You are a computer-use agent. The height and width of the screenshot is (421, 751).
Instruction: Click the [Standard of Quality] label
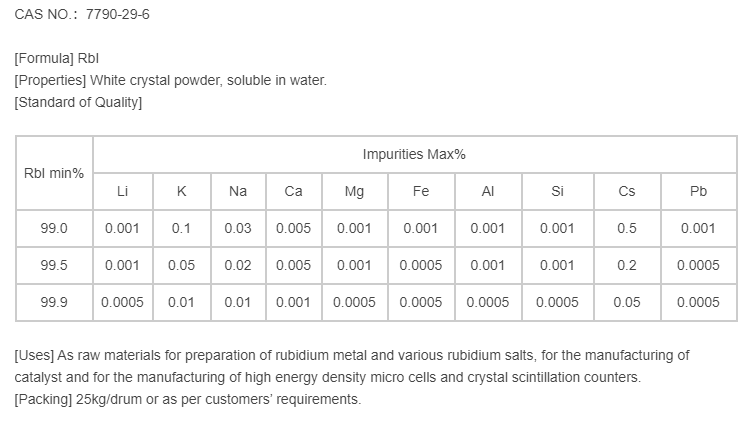[78, 102]
